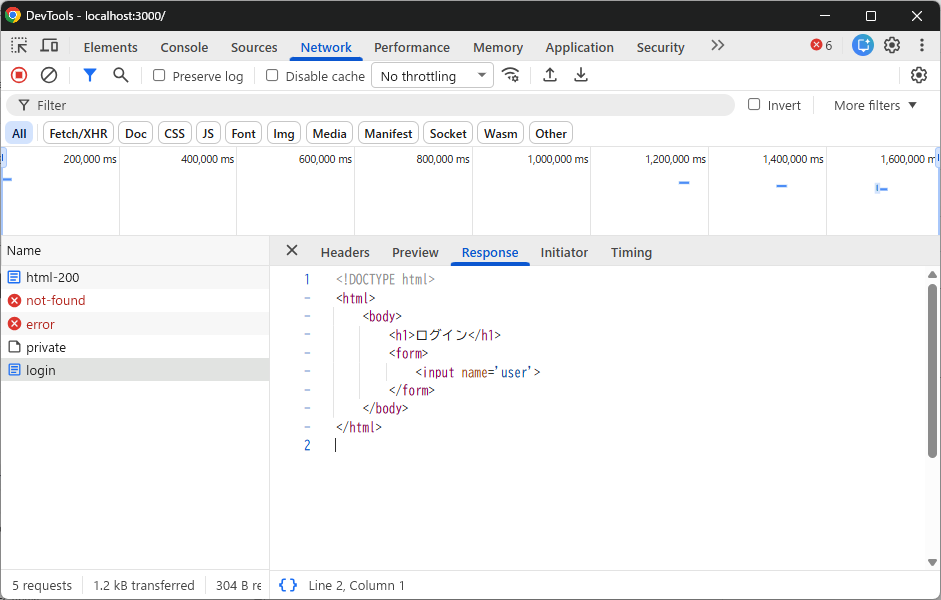Open the network search icon
The image size is (941, 600).
(121, 76)
